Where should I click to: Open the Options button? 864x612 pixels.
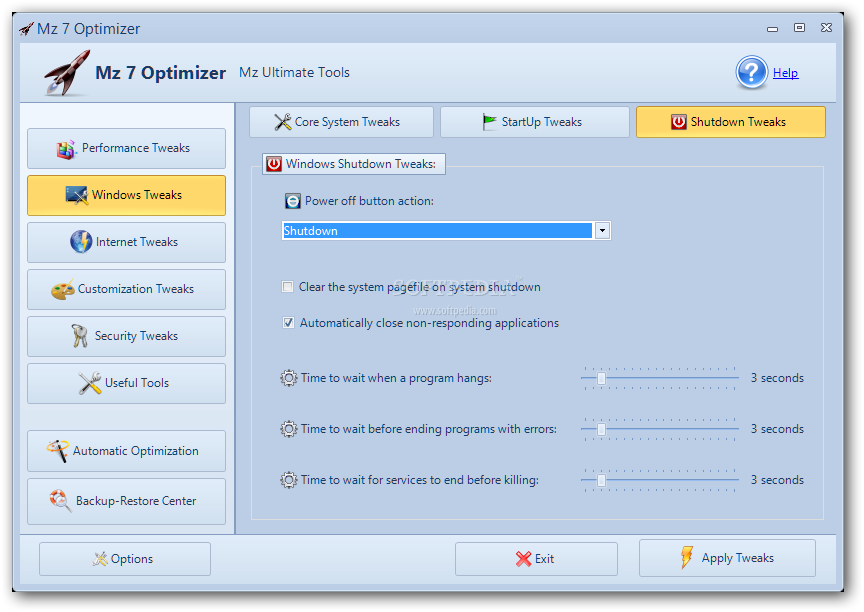[x=125, y=559]
